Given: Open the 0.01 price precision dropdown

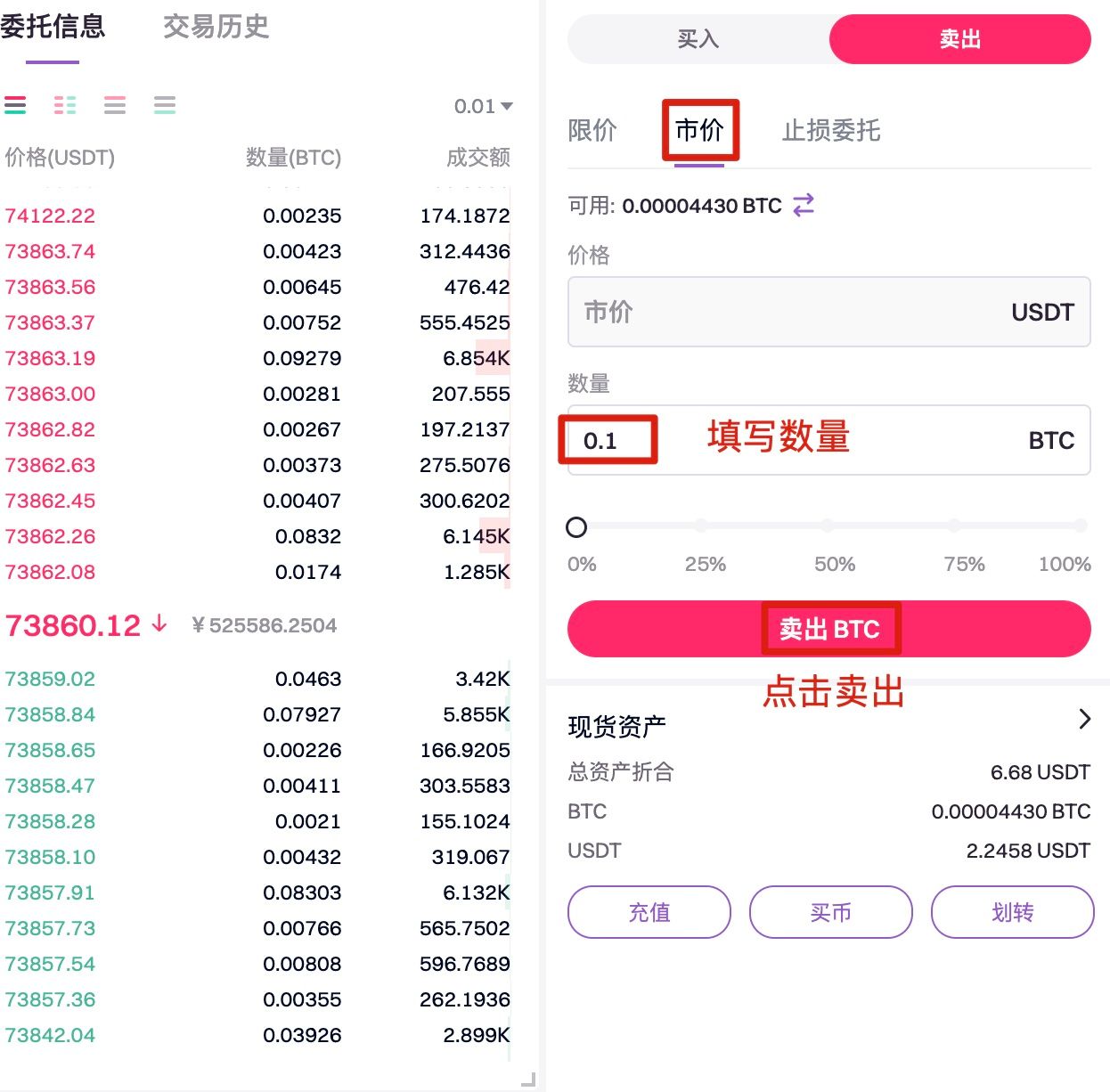Looking at the screenshot, I should click(x=483, y=106).
